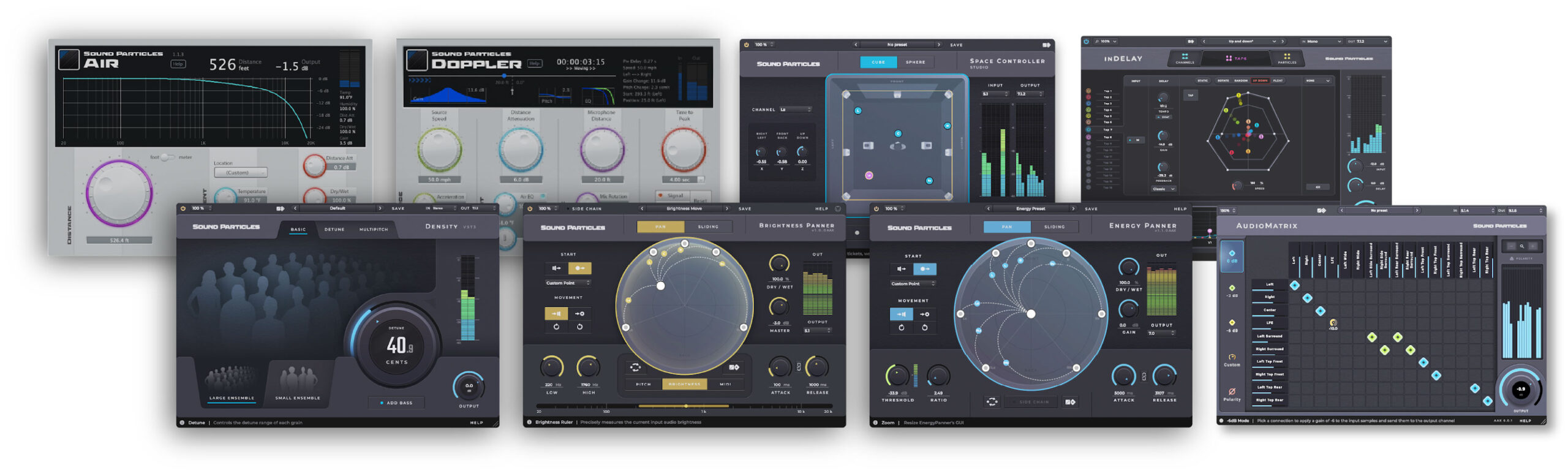
Task: Select move-to-speaker movement icon in Brightness Panner
Action: [x=556, y=313]
